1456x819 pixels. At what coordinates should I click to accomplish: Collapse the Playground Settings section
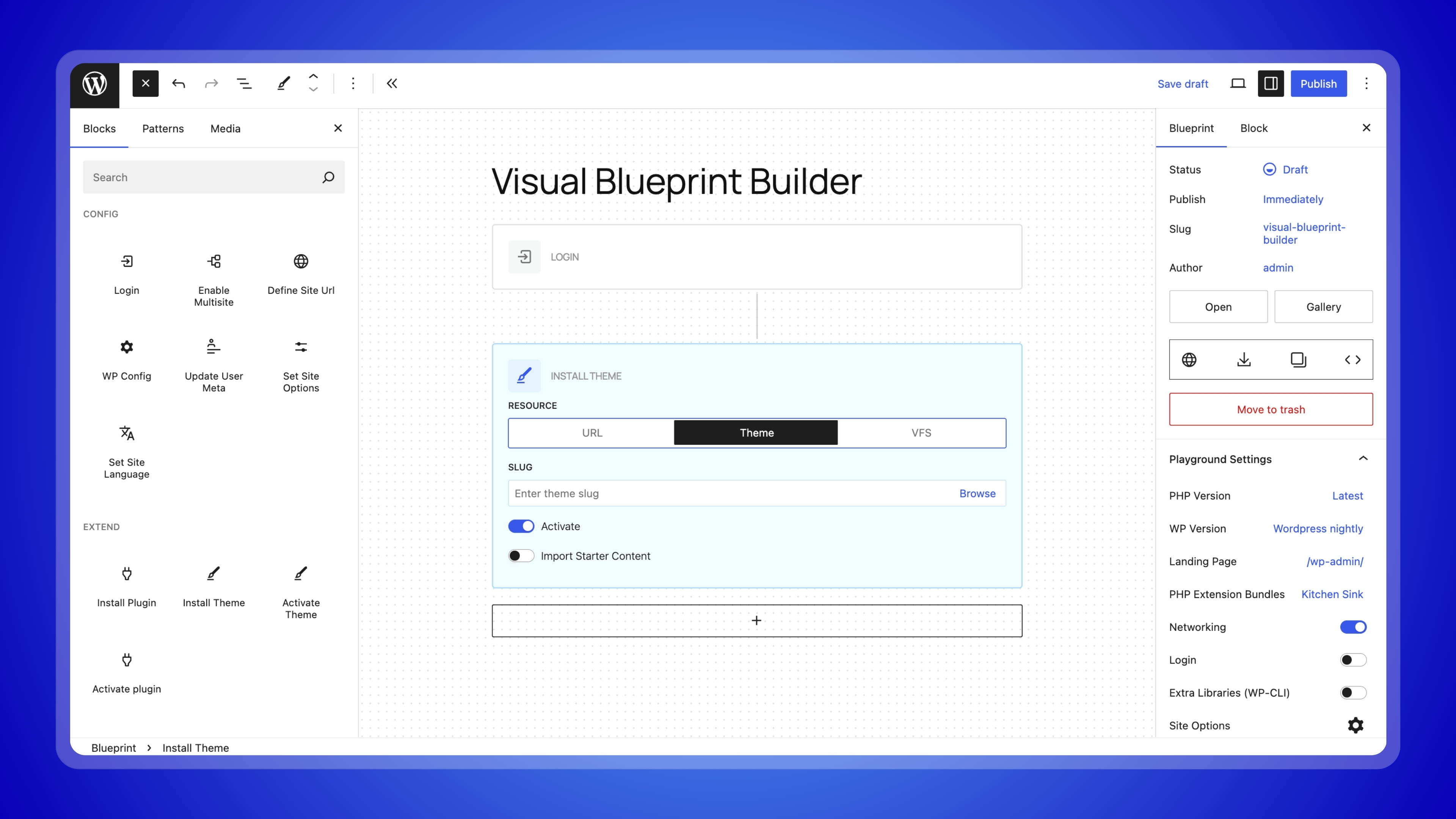click(x=1363, y=458)
